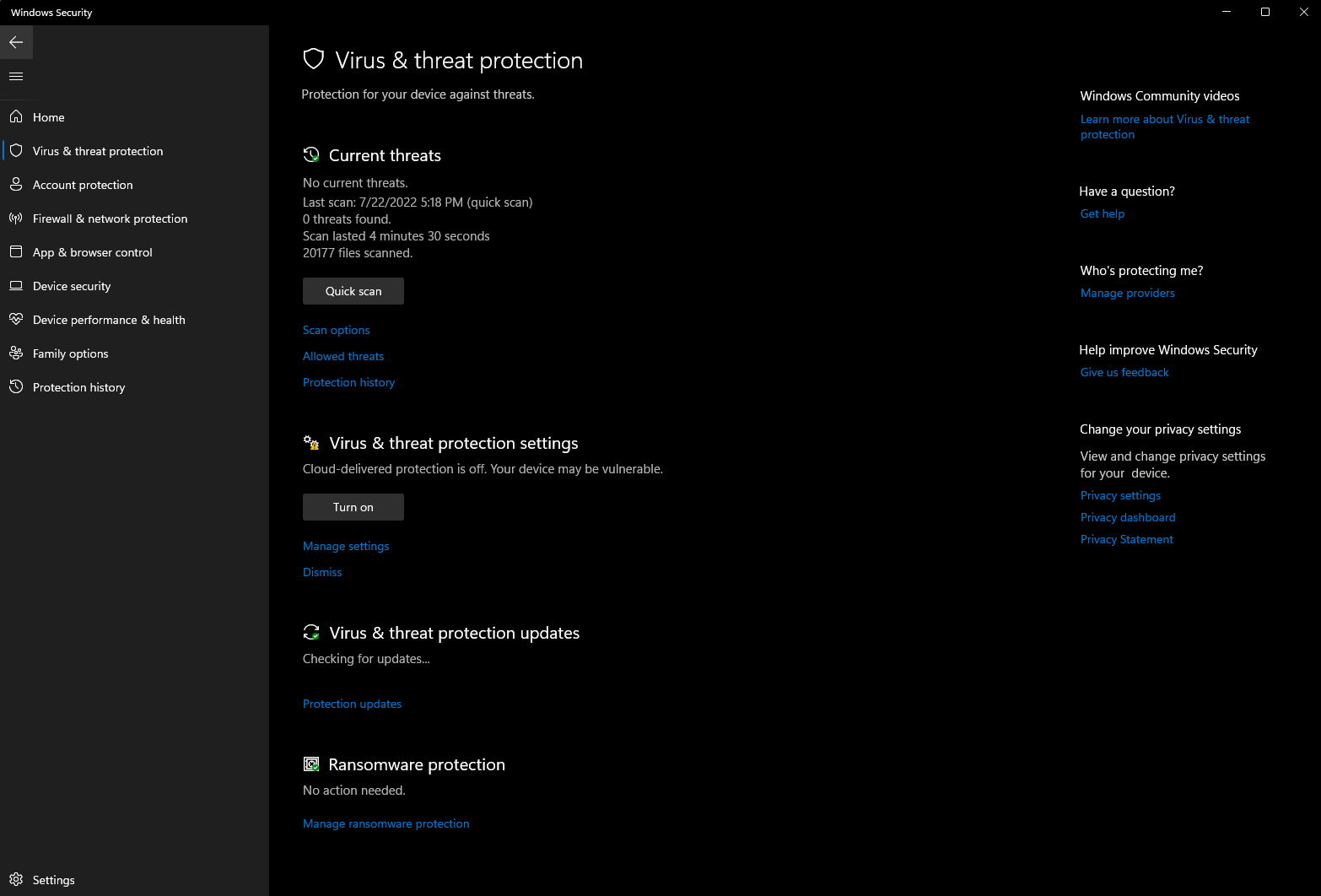This screenshot has height=896, width=1321.
Task: Open Manage ransomware protection link
Action: tap(386, 823)
